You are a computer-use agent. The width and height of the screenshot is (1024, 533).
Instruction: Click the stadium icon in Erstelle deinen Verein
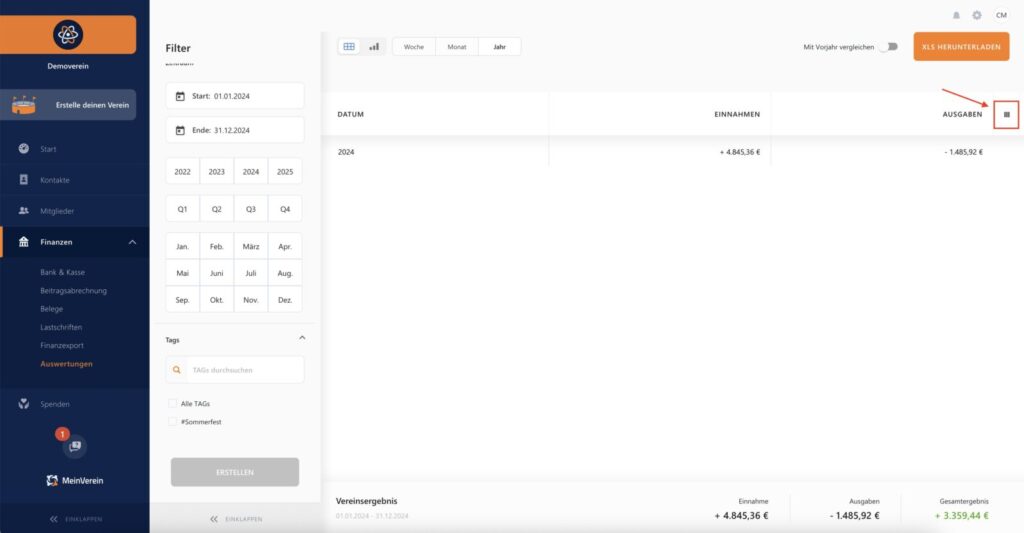point(24,105)
